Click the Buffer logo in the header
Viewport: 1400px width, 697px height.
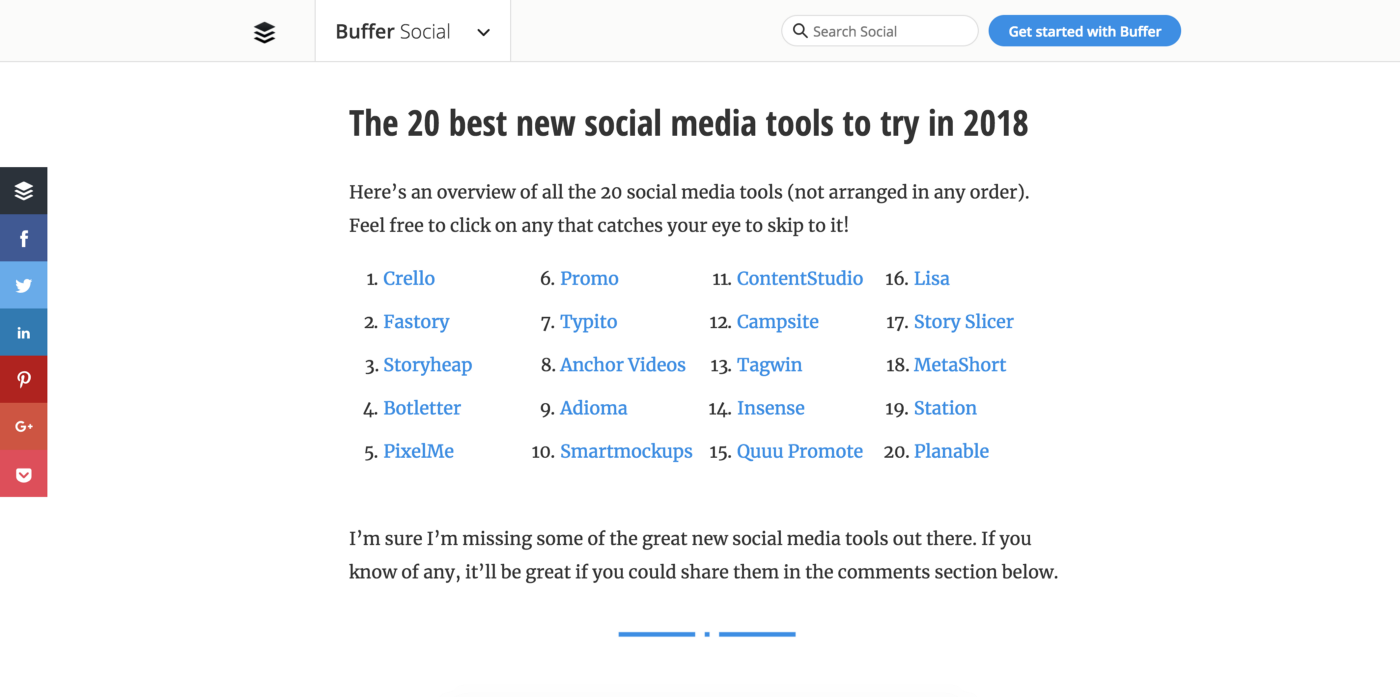pyautogui.click(x=264, y=32)
